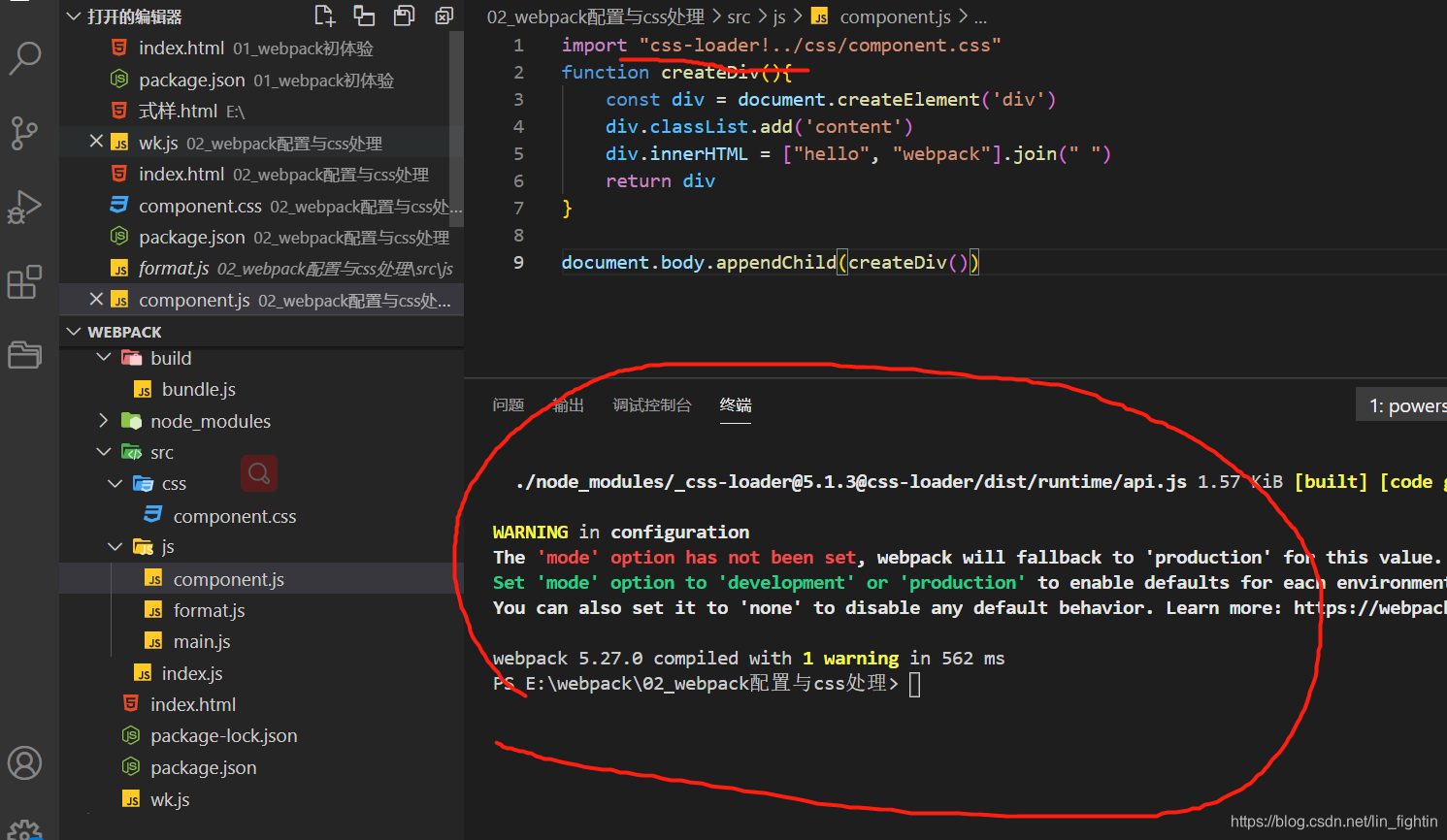This screenshot has width=1447, height=840.
Task: Click the Save All icon
Action: [x=404, y=16]
